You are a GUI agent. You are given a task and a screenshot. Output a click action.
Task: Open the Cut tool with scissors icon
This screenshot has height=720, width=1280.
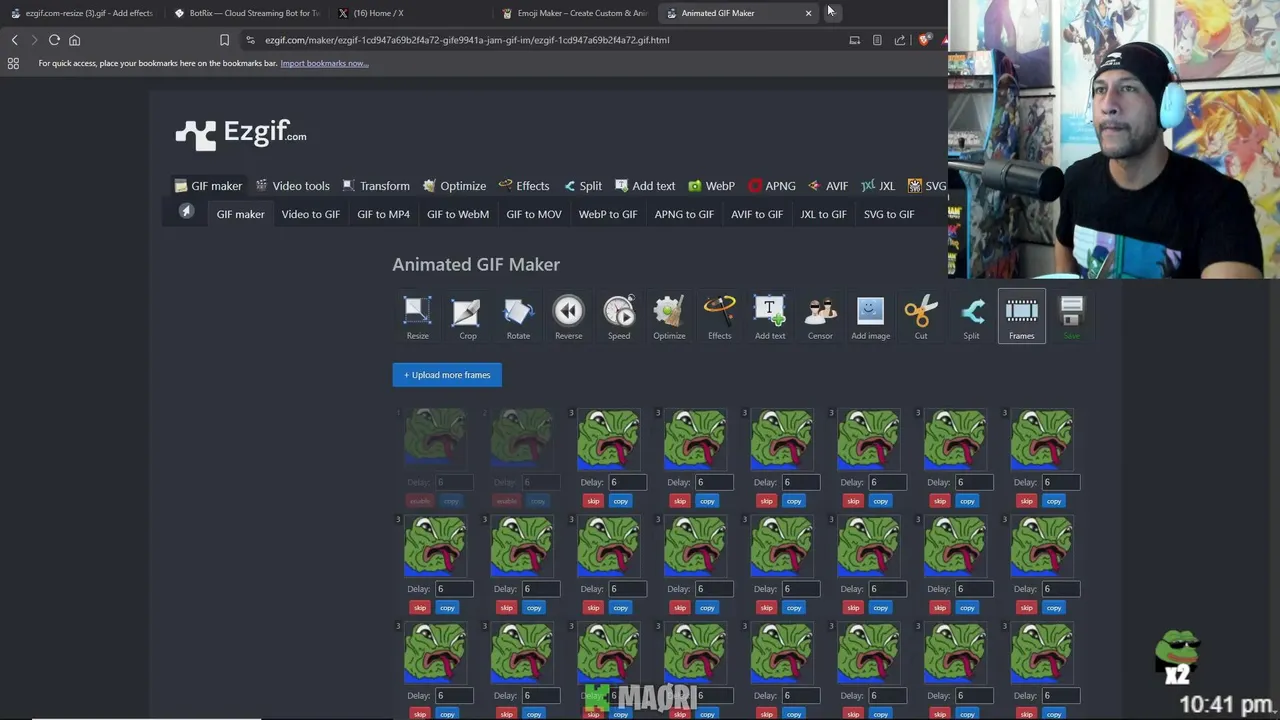tap(921, 317)
